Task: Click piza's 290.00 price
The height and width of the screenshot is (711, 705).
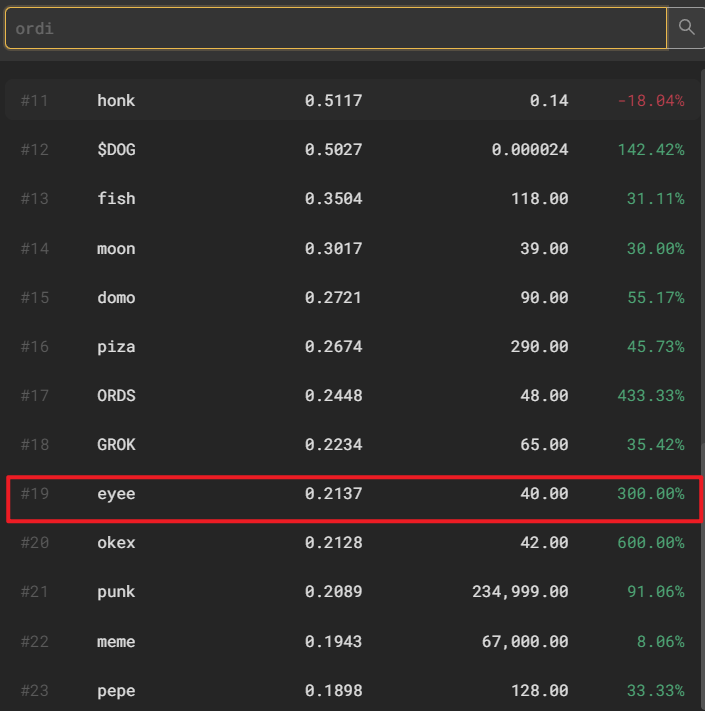Action: coord(540,346)
